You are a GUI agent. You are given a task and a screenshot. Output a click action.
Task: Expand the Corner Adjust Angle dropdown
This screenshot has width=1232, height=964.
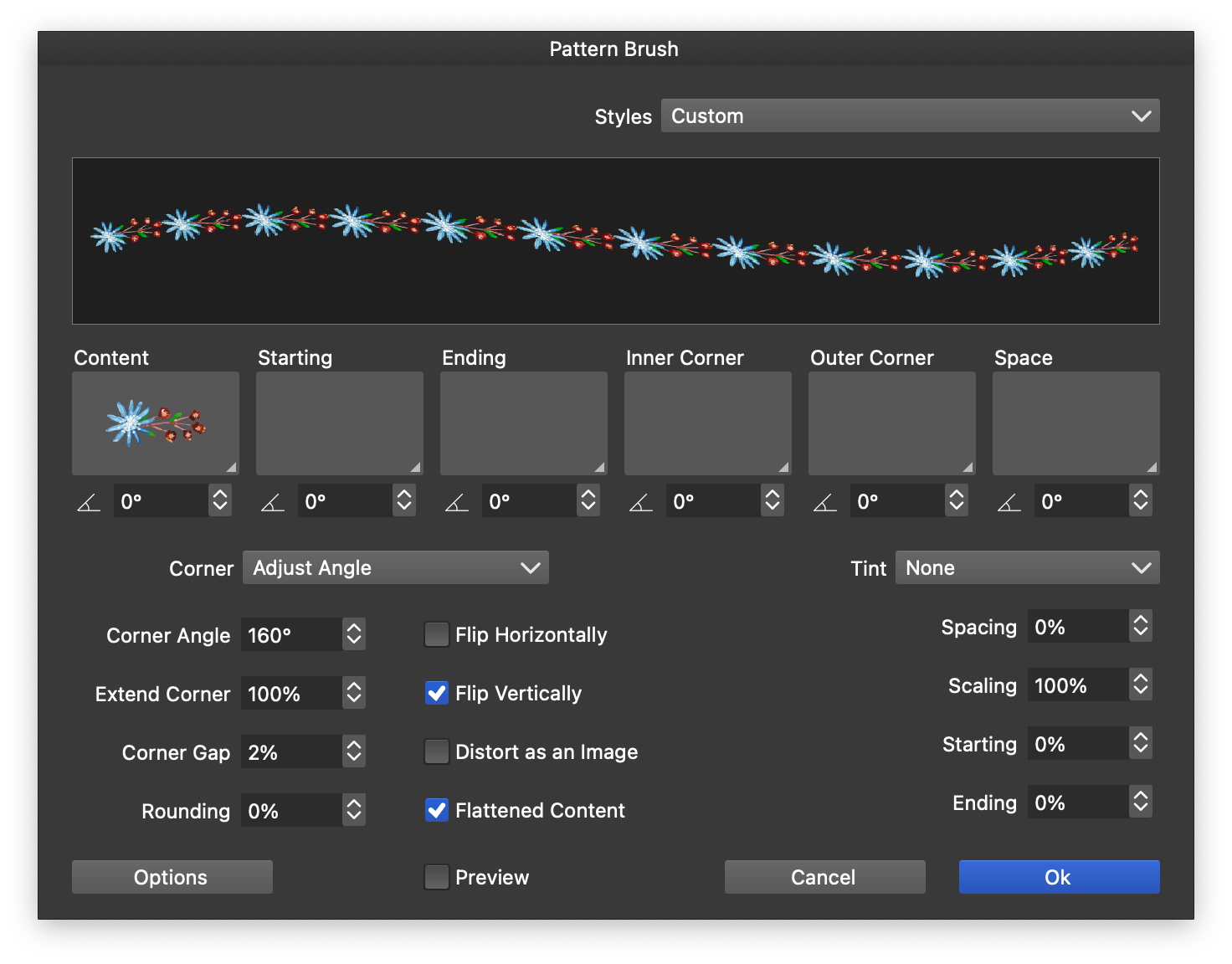tap(395, 568)
